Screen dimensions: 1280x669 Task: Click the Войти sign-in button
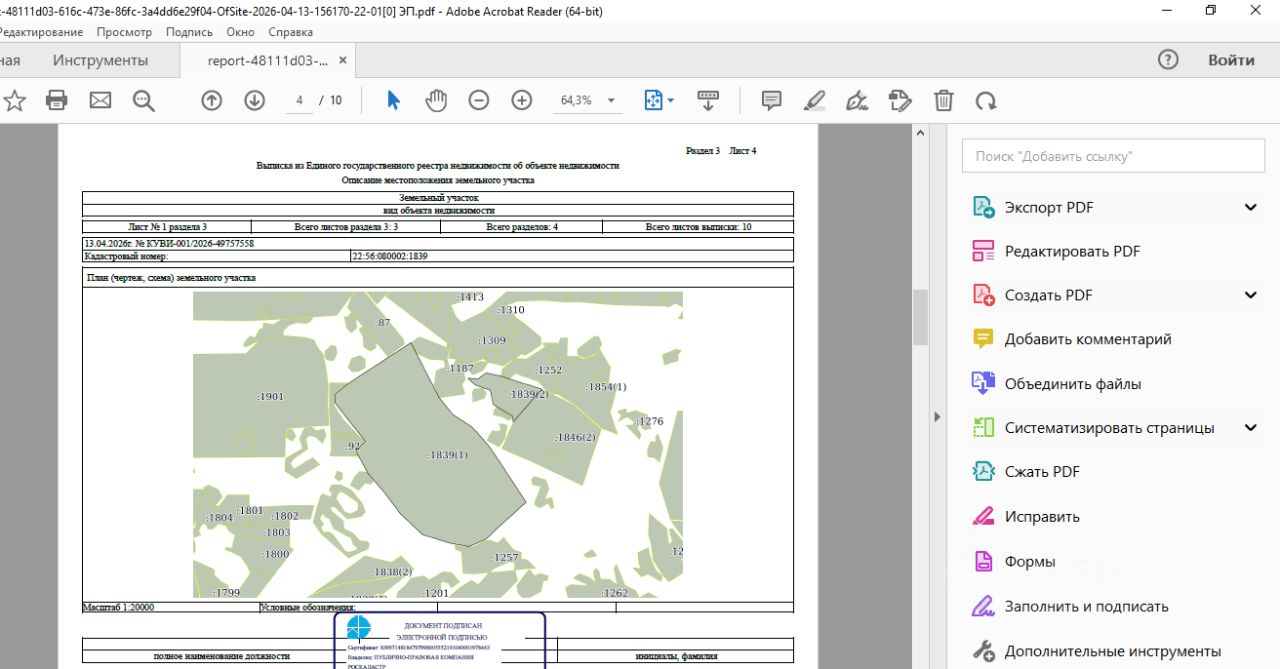coord(1231,60)
